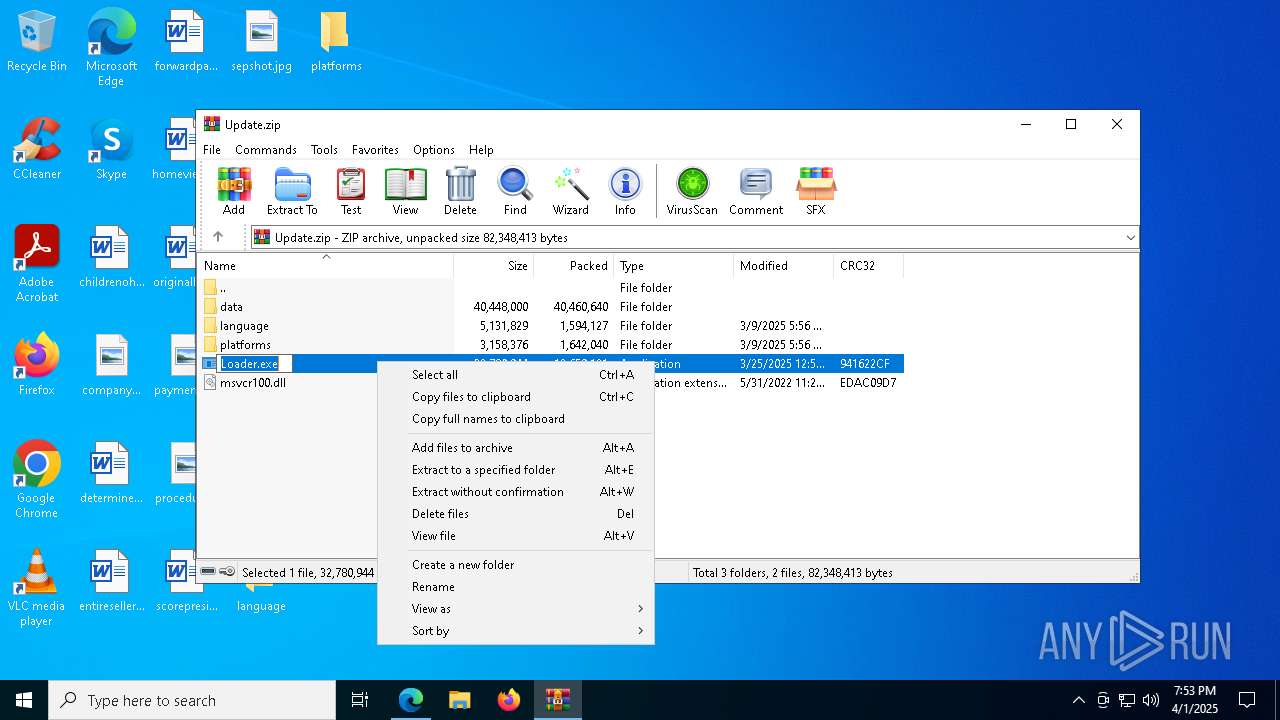Screen dimensions: 1280x720
Task: Choose Extract without confirmation
Action: (516, 492)
